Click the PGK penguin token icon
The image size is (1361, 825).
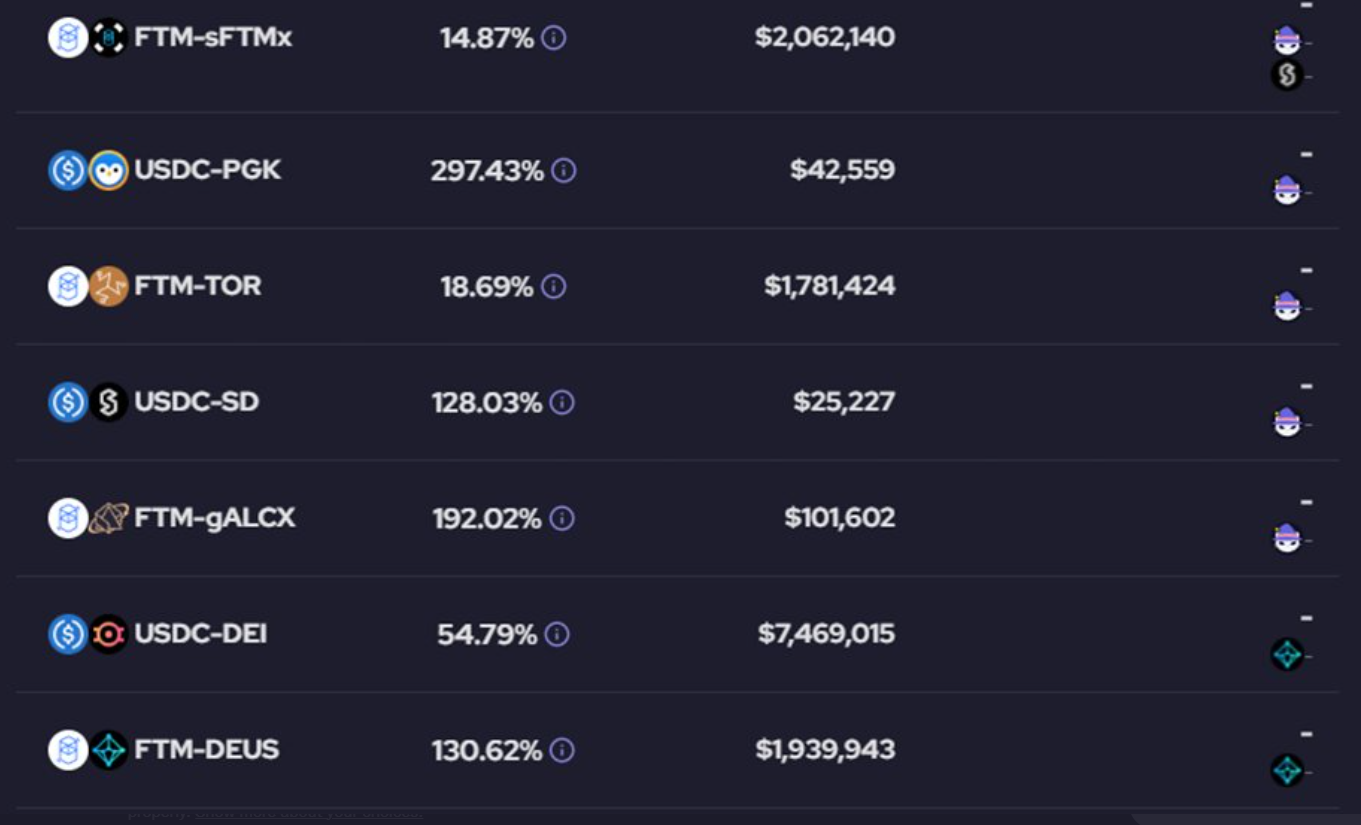[108, 171]
